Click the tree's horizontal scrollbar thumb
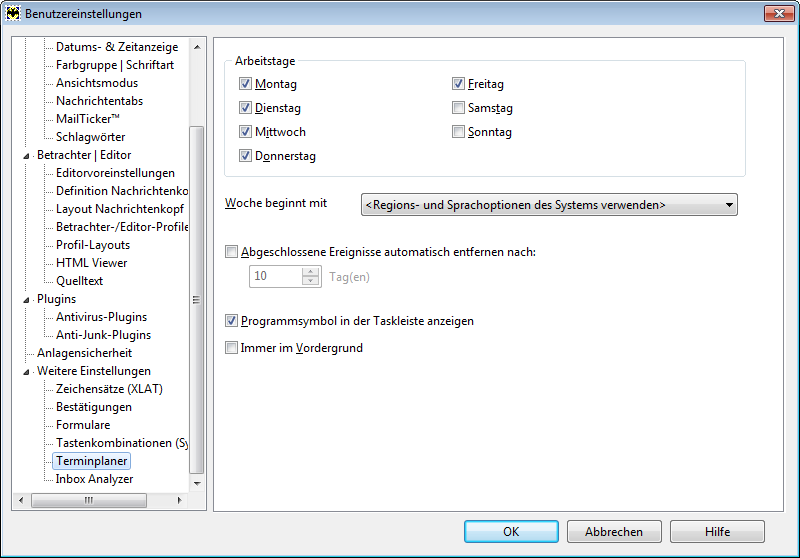The image size is (800, 558). click(89, 500)
